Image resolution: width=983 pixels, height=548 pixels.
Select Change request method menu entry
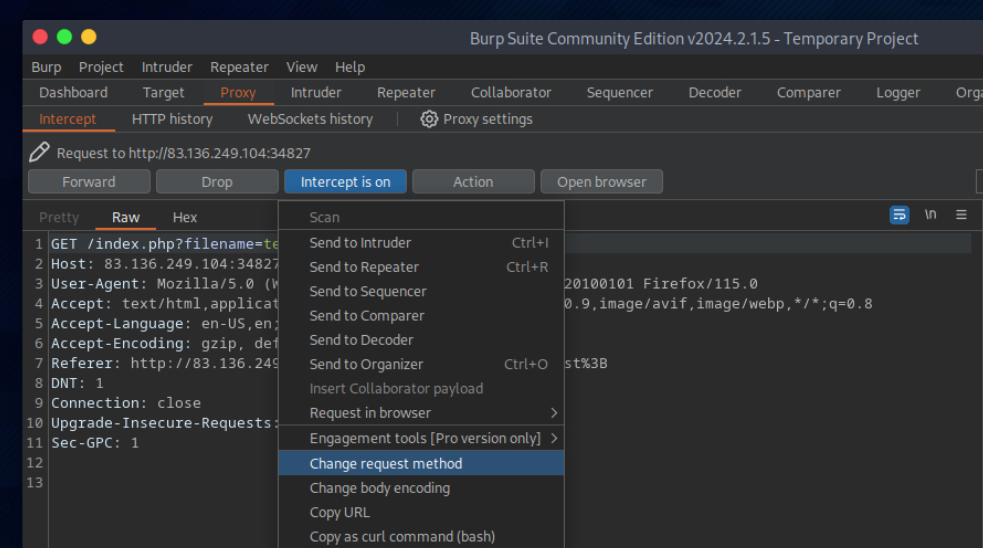[x=386, y=464]
